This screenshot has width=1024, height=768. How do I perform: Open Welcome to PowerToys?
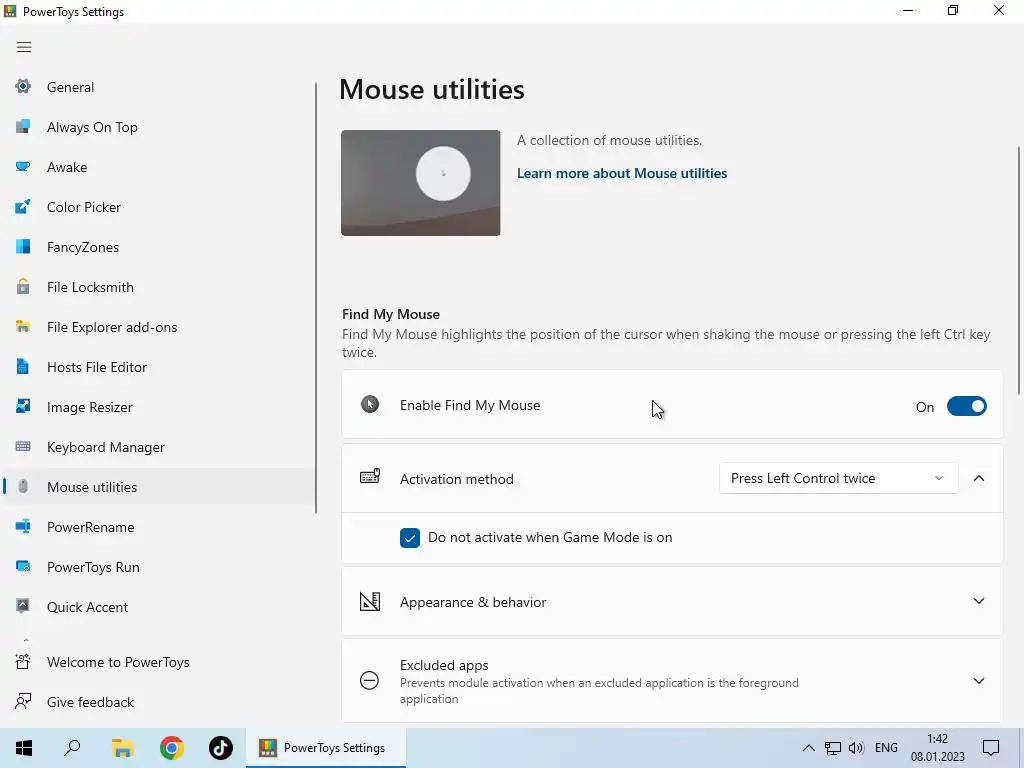(159, 662)
